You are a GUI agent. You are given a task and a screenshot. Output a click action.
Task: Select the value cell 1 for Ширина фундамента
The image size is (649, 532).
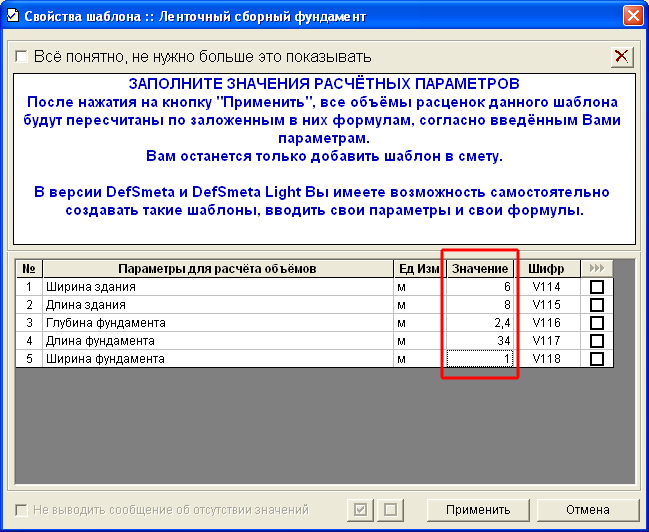click(480, 359)
